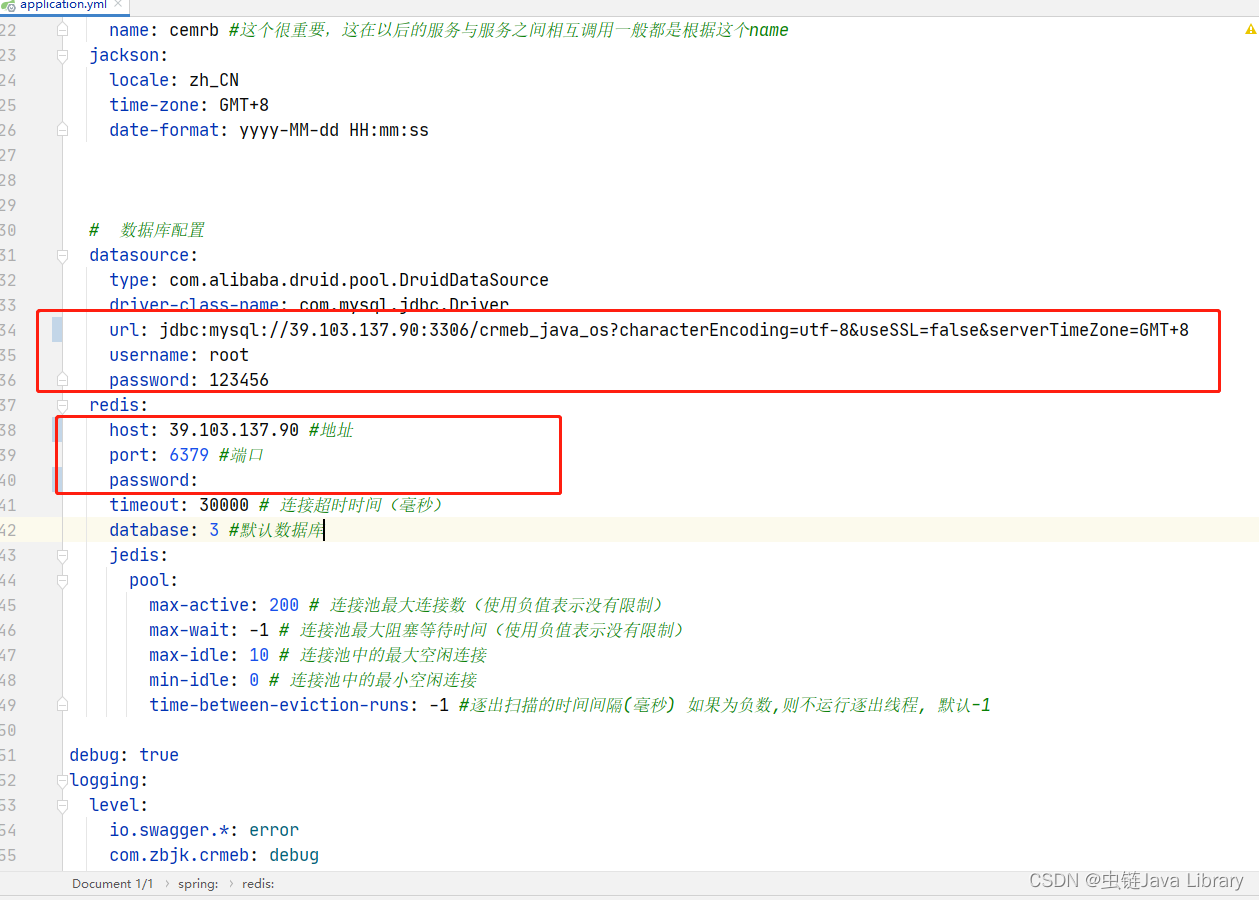Image resolution: width=1259 pixels, height=900 pixels.
Task: Click fold end marker at time-between-eviction-runs line
Action: coord(62,705)
